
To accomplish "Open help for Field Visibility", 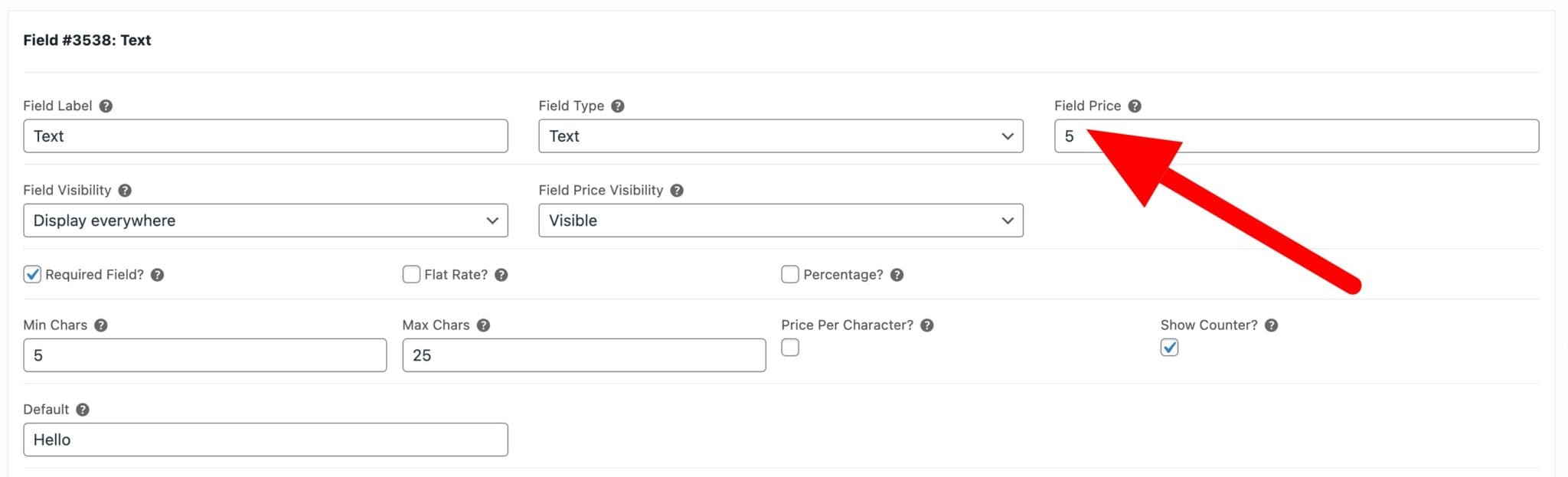I will click(125, 190).
